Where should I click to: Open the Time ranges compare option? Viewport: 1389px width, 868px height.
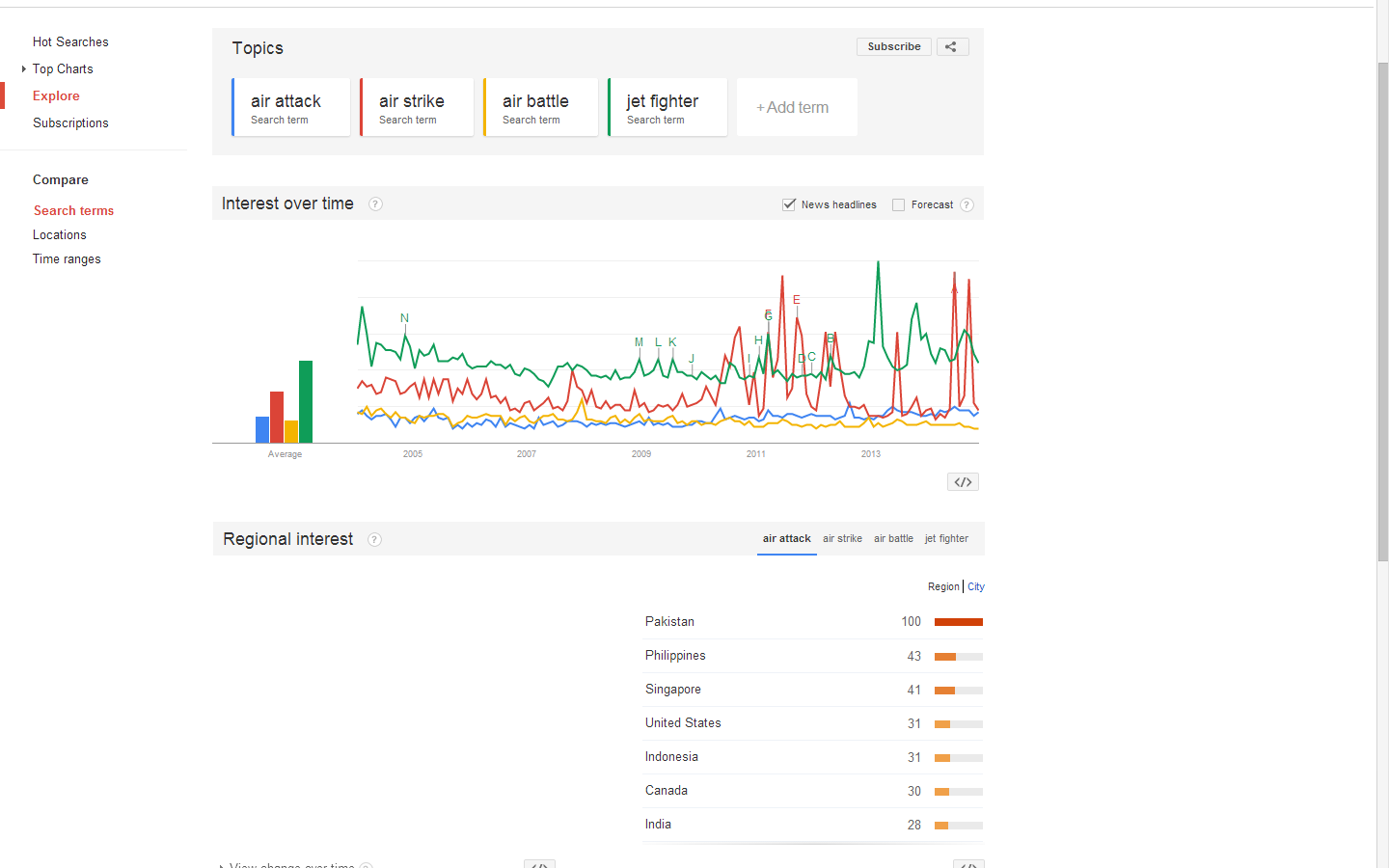(67, 259)
